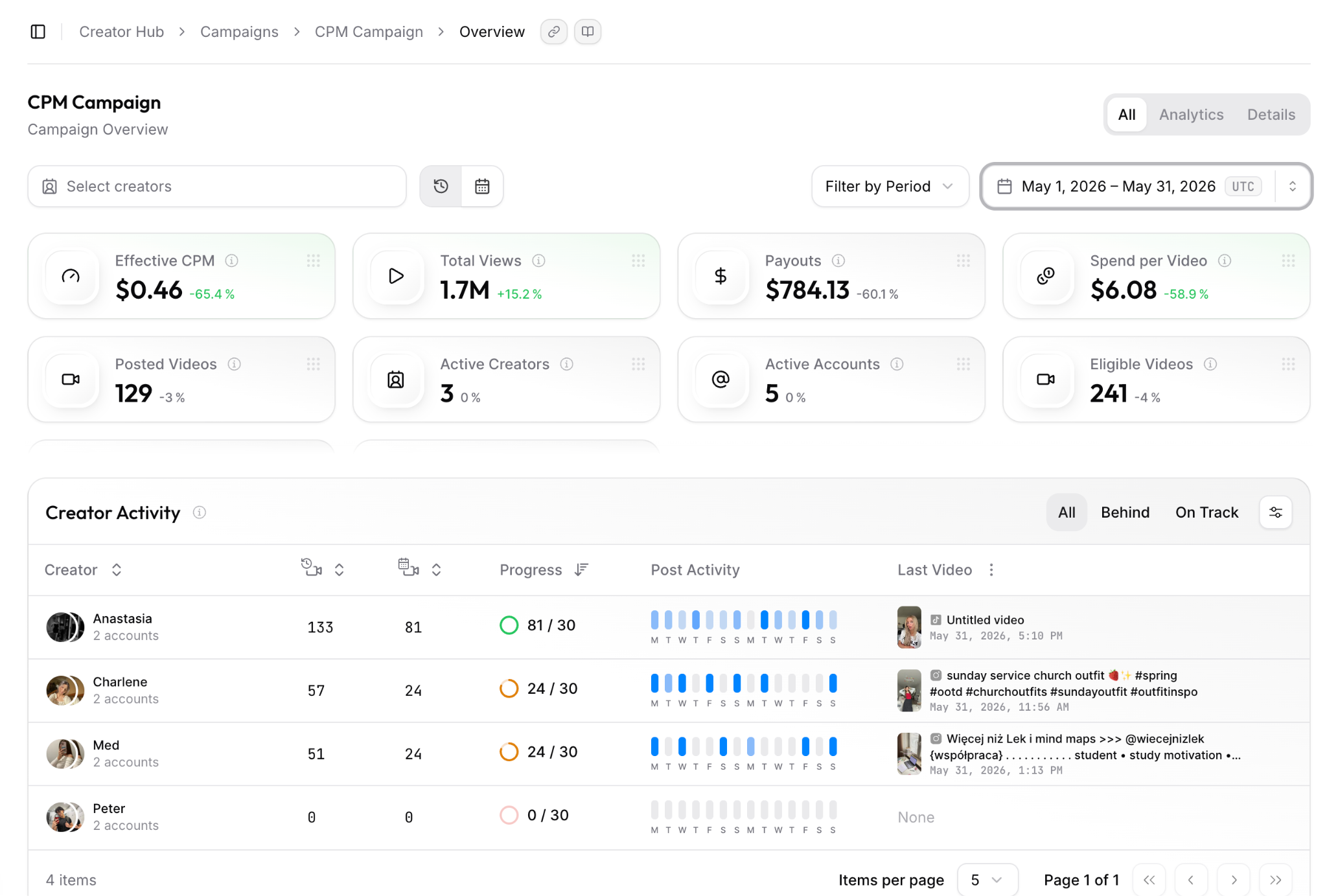Open date range May 1 – May 31 picker
This screenshot has height=896, width=1327.
1128,187
